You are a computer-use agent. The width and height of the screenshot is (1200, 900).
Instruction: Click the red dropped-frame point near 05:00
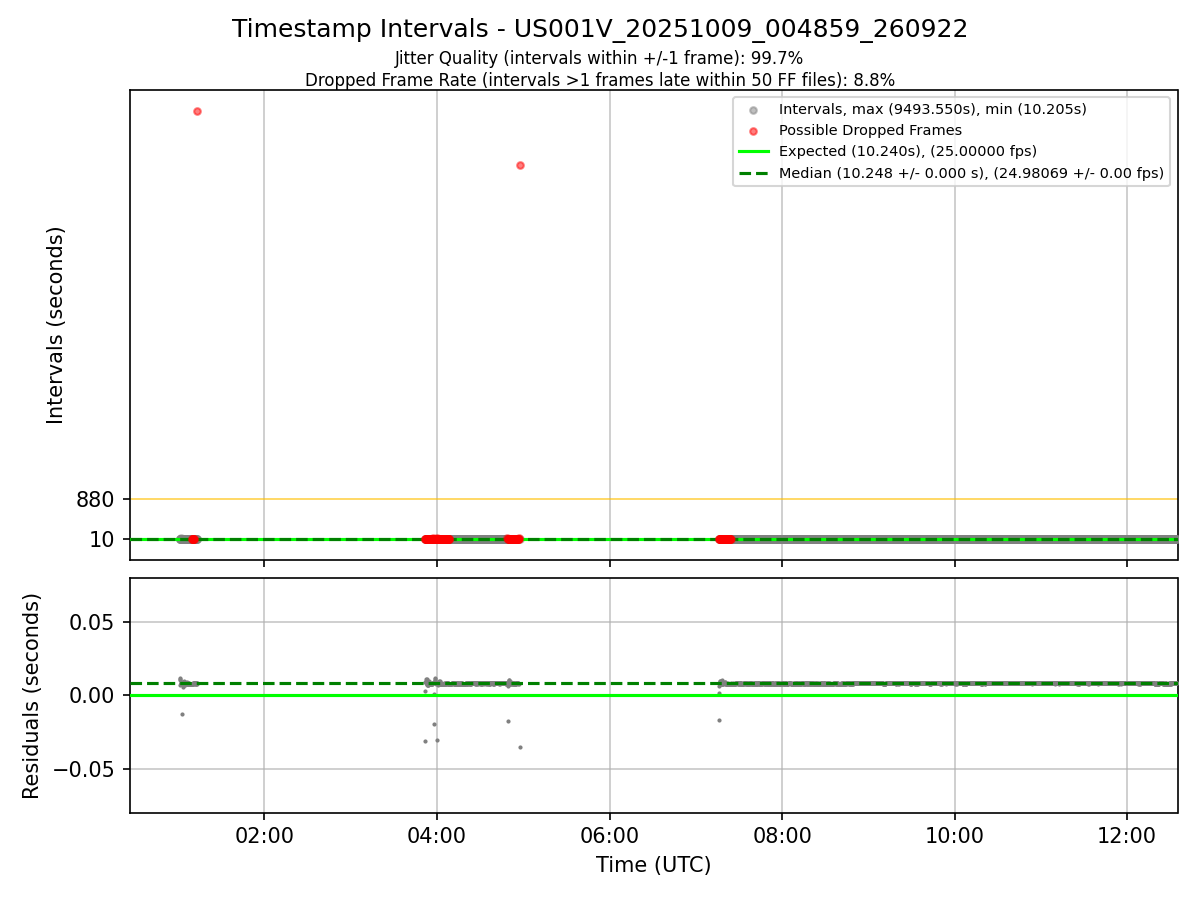(x=520, y=165)
